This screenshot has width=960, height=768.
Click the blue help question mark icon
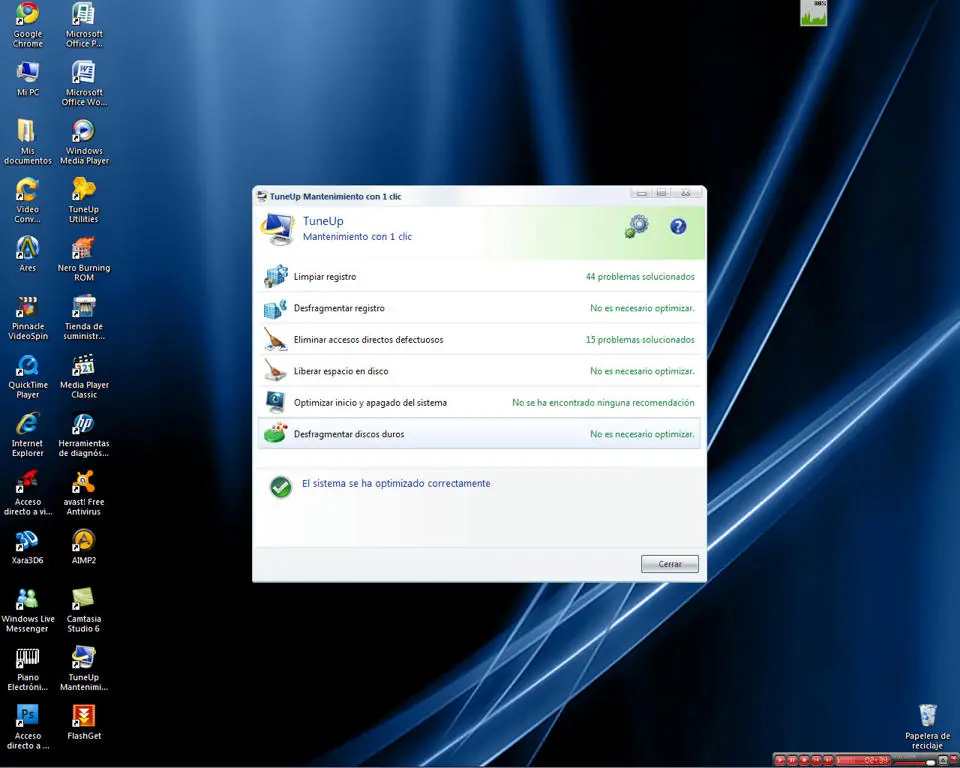pos(678,227)
